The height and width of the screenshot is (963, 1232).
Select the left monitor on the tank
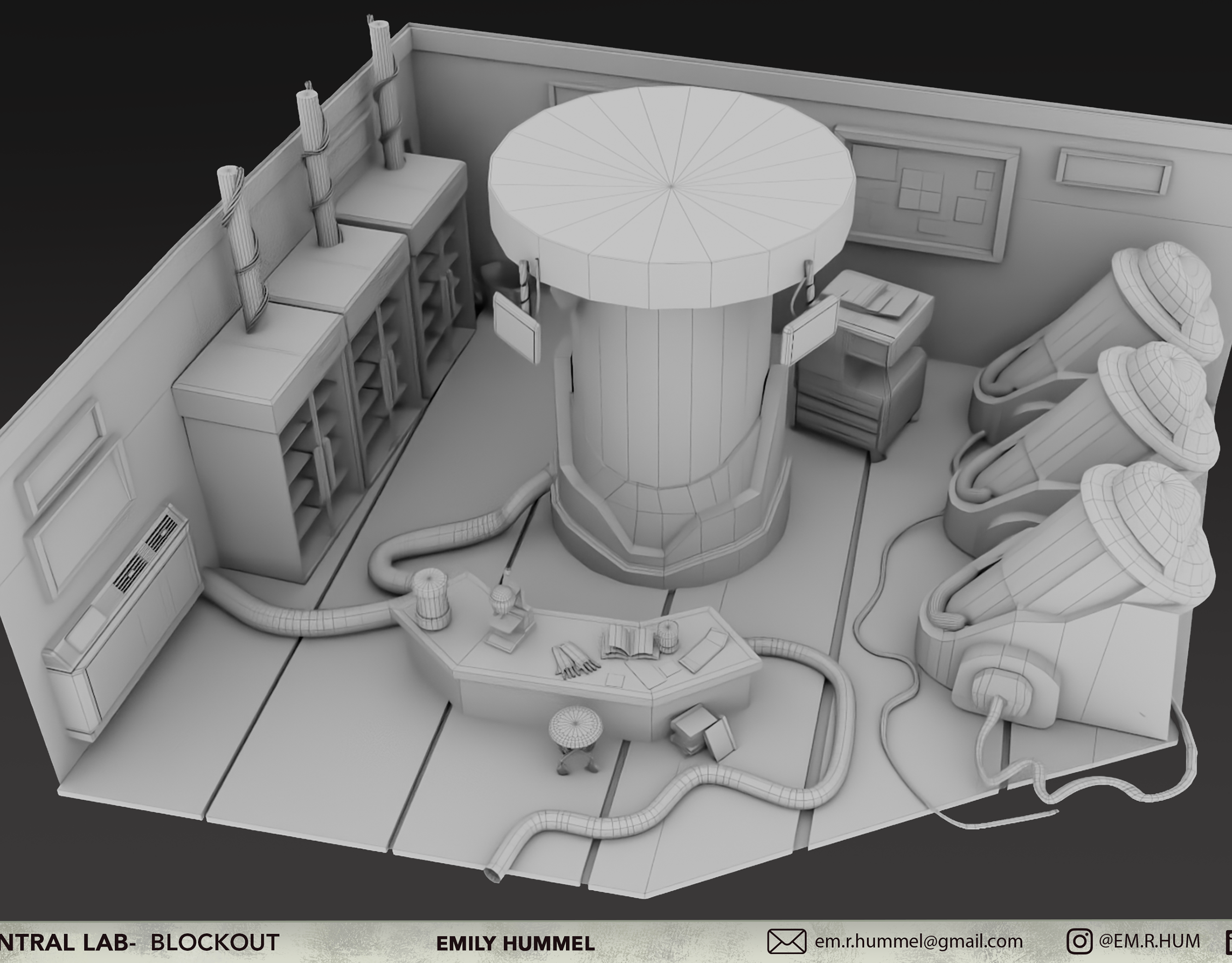(517, 329)
